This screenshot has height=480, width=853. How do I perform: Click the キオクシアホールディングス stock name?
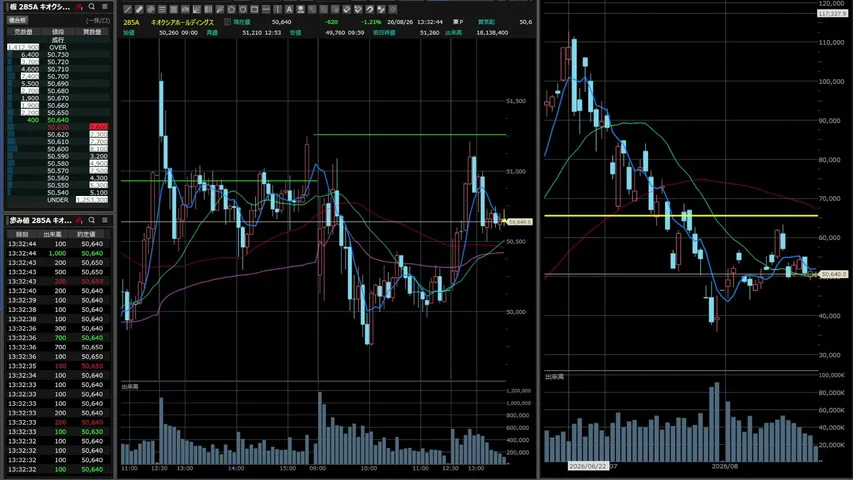[182, 22]
